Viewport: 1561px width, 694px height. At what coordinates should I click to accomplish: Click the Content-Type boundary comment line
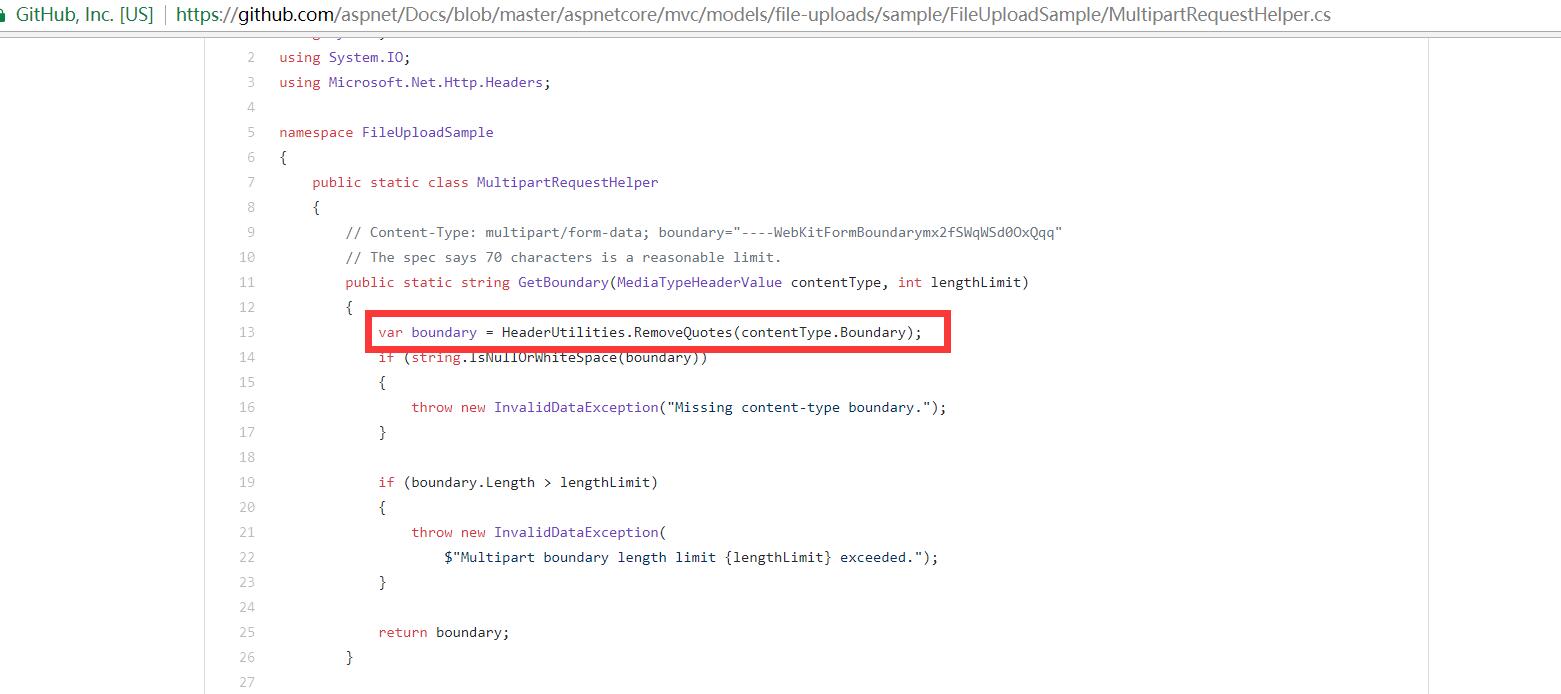[703, 232]
